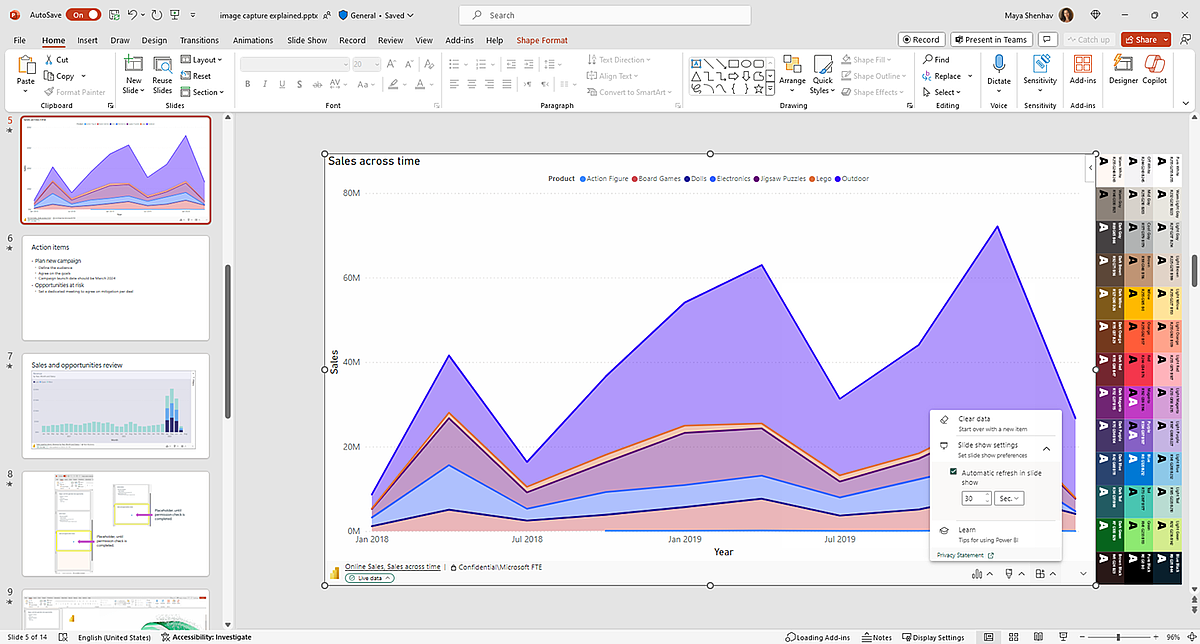1200x644 pixels.
Task: Click the Present in Teams button
Action: click(x=991, y=39)
